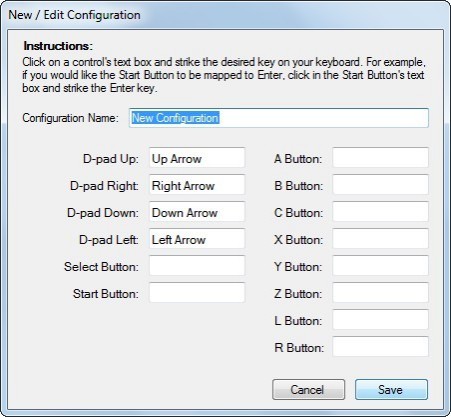The image size is (451, 417).
Task: Click the Select Button text box
Action: pos(197,266)
